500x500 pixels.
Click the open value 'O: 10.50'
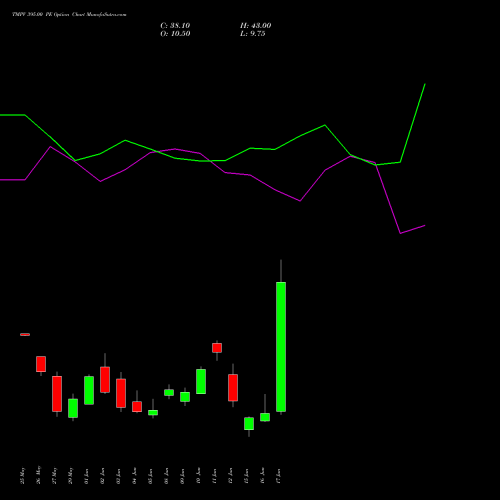[175, 34]
